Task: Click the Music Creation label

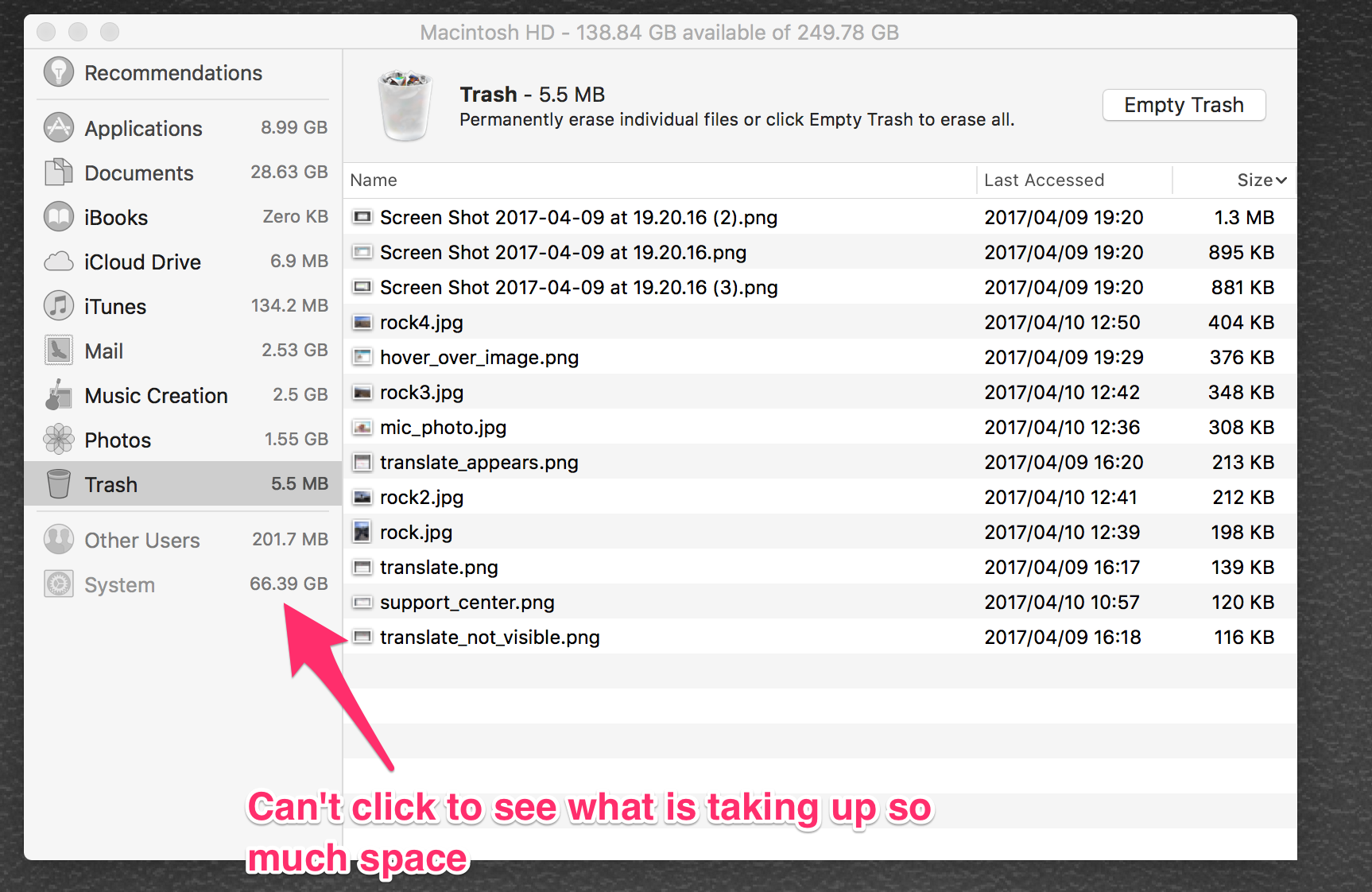Action: 156,395
